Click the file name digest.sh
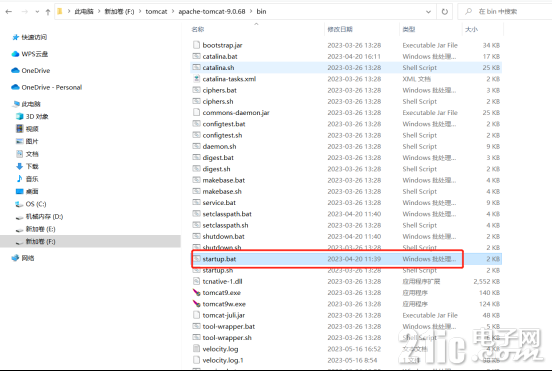 click(216, 169)
